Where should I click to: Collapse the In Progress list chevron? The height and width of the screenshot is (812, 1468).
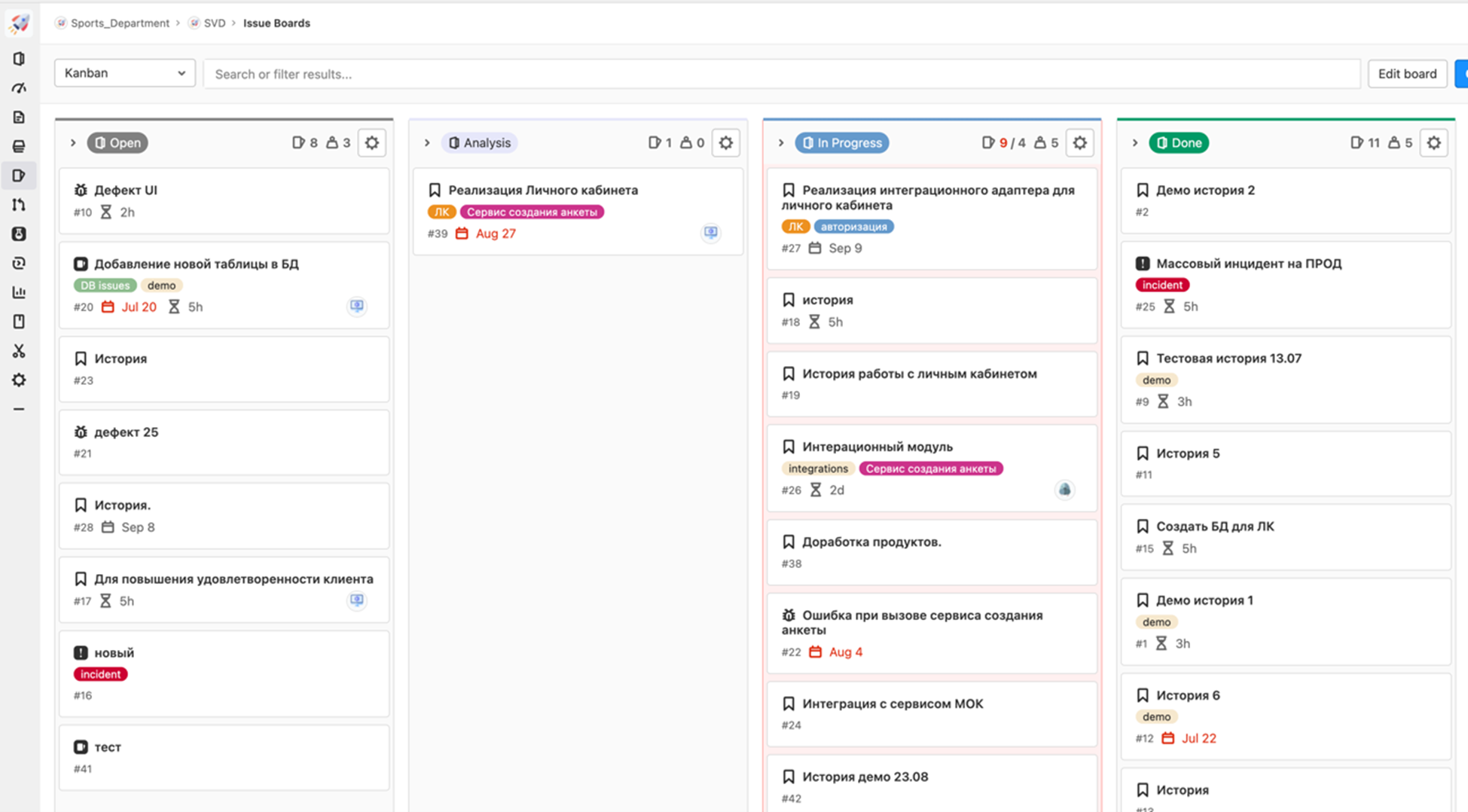pyautogui.click(x=781, y=143)
